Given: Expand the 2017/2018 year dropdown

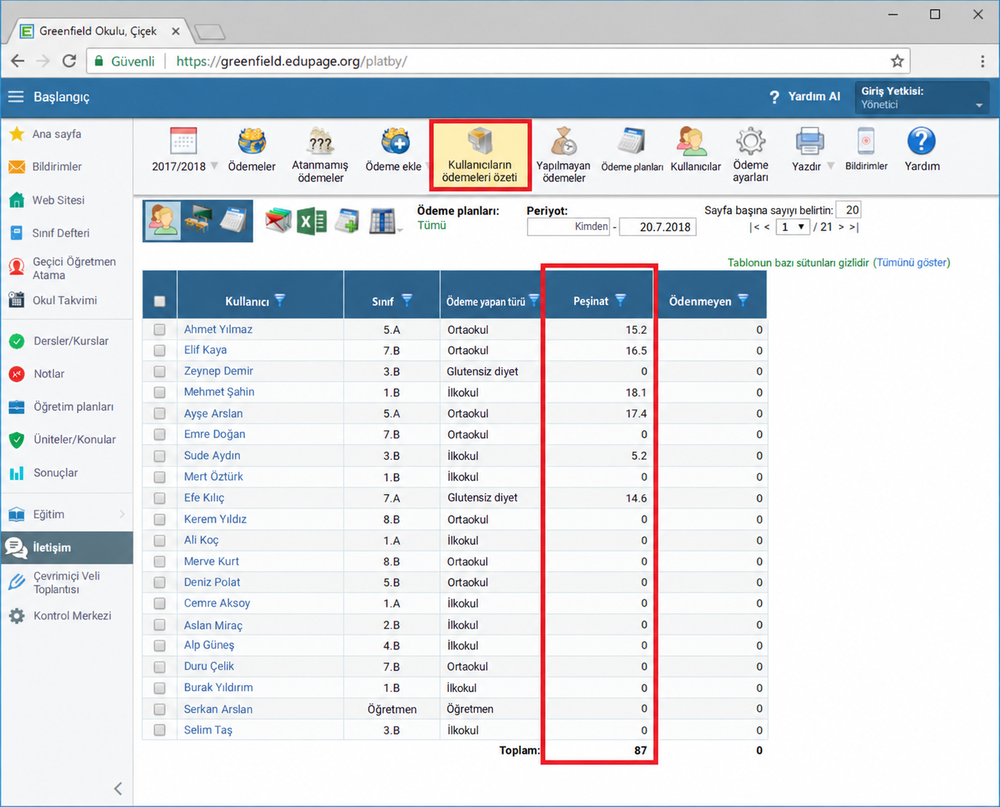Looking at the screenshot, I should coord(214,166).
